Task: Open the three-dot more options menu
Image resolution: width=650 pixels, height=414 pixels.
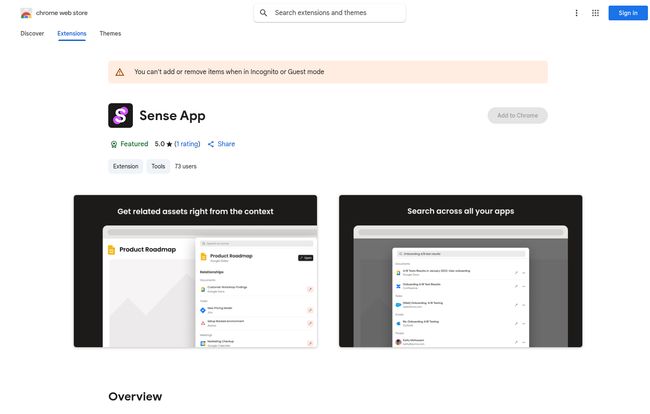Action: (576, 13)
